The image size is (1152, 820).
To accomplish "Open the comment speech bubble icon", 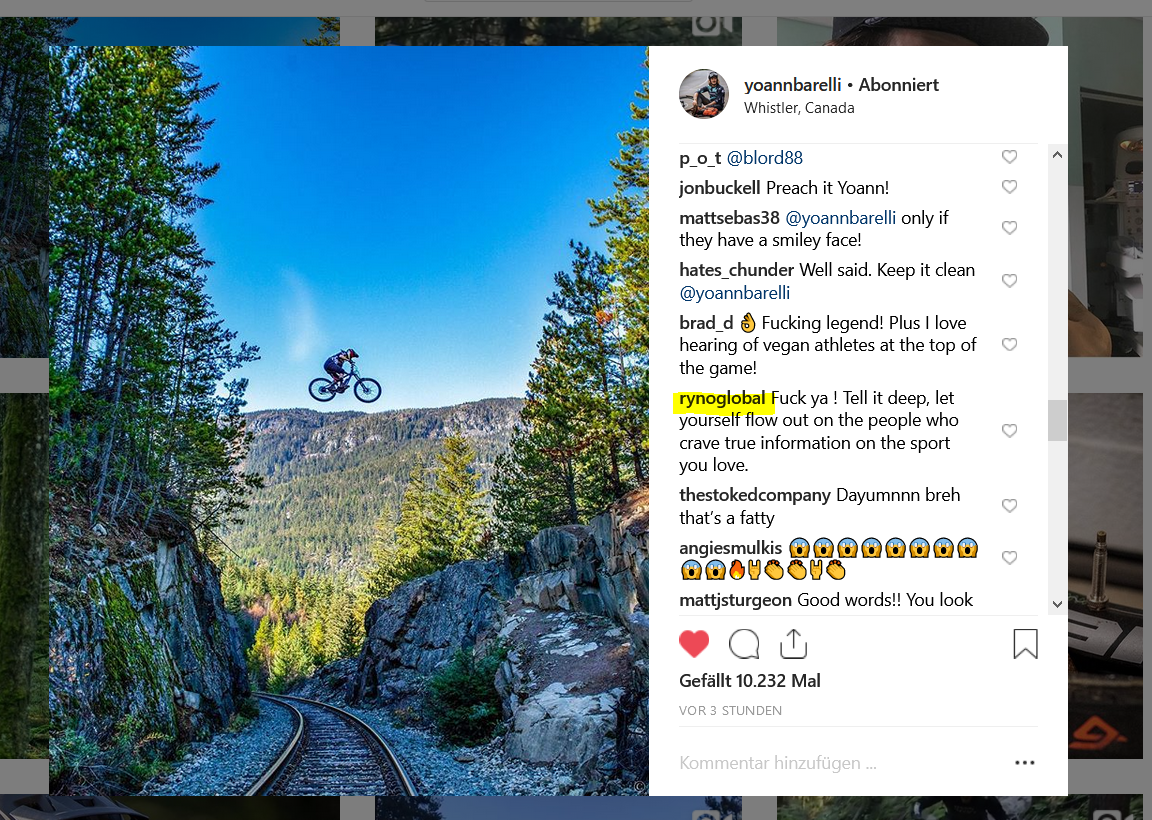I will tap(744, 644).
